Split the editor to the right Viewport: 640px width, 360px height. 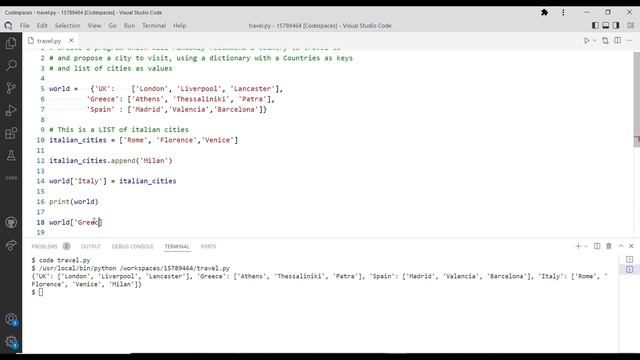tap(618, 40)
